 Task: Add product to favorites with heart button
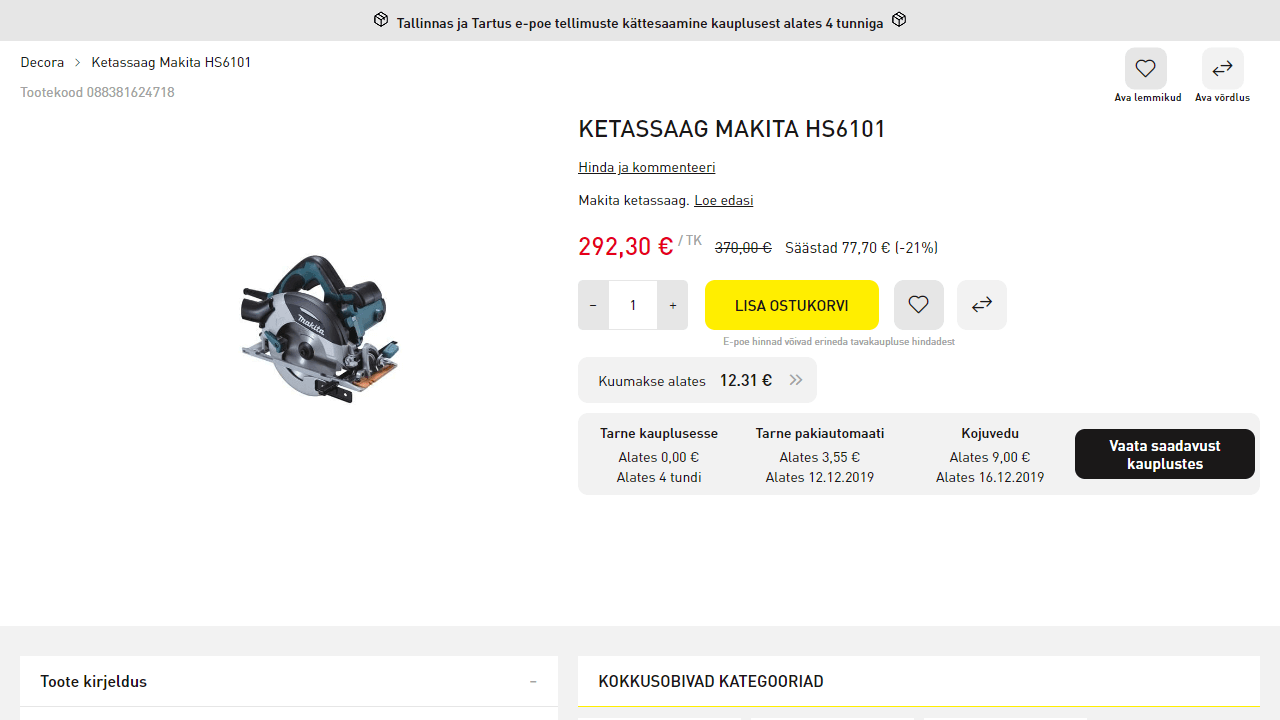click(x=919, y=305)
